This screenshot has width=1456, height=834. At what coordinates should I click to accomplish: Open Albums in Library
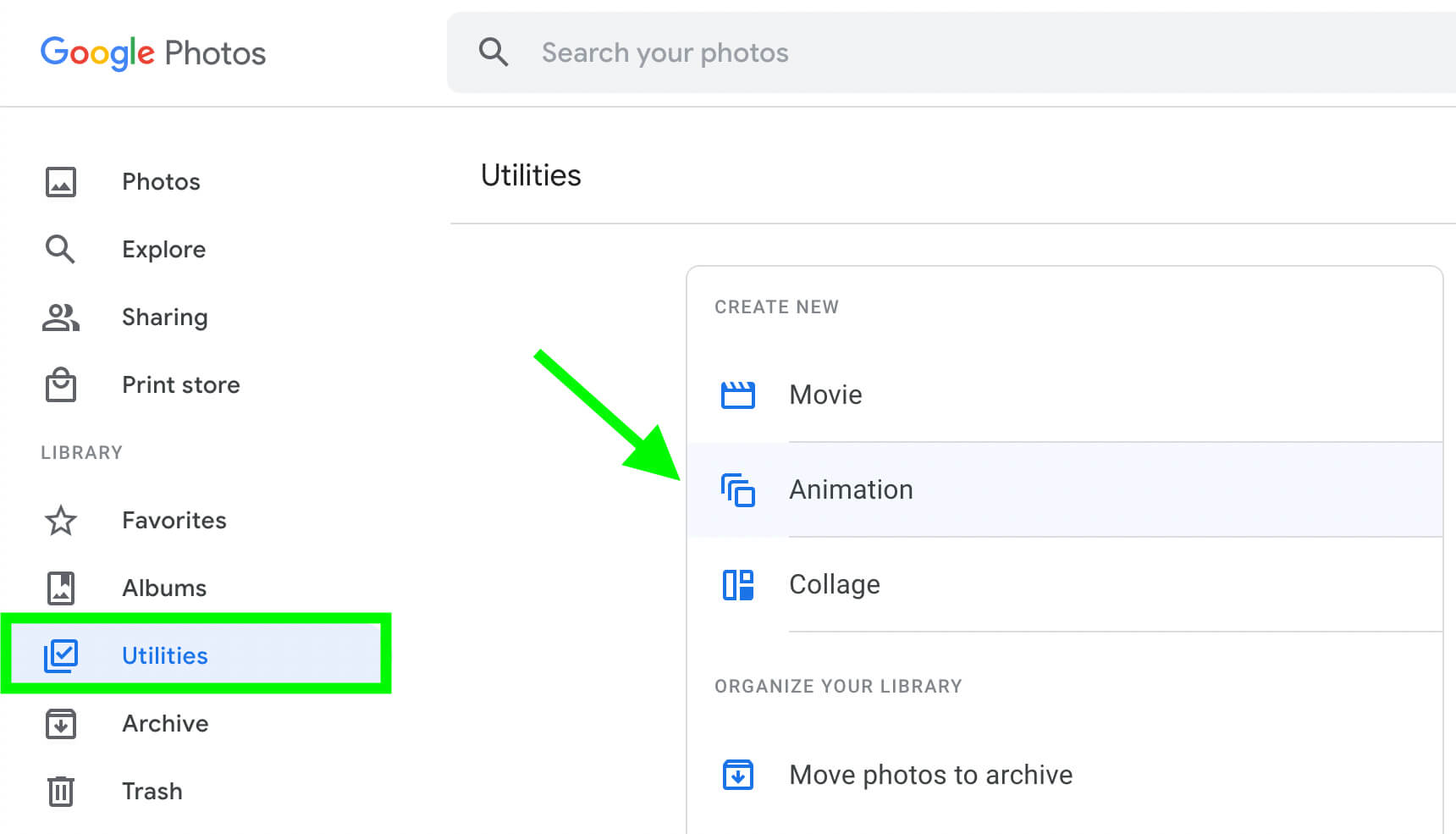(164, 588)
